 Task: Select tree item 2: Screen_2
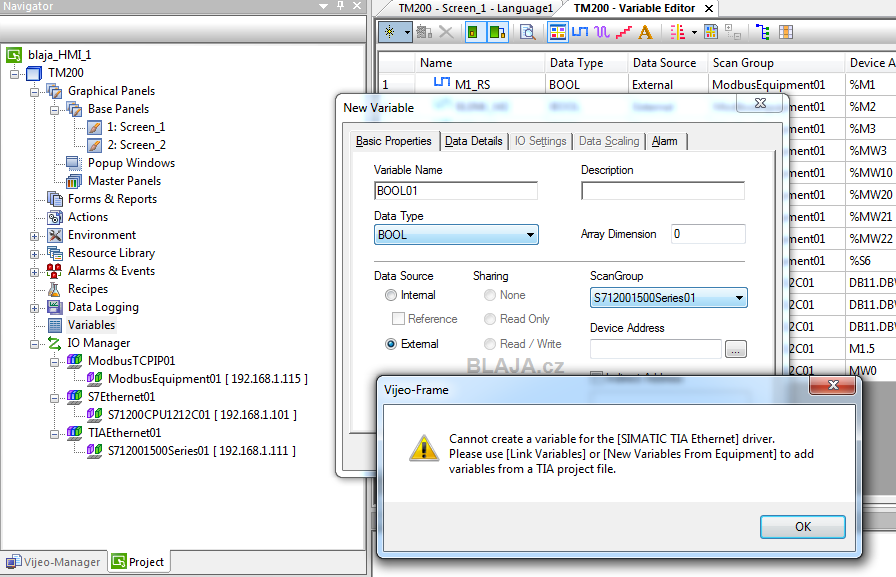137,145
